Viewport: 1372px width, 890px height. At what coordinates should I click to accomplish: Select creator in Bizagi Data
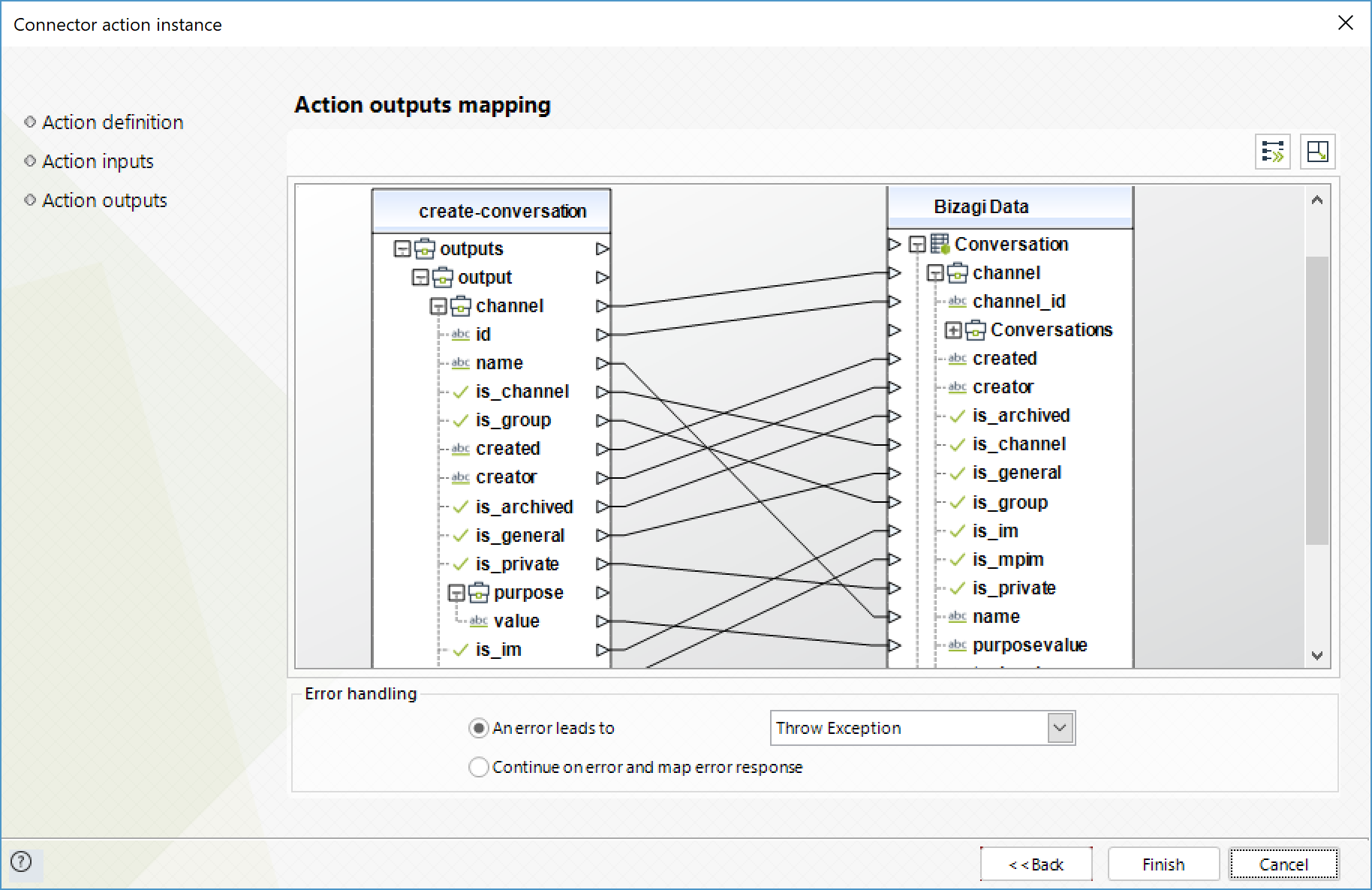1003,387
